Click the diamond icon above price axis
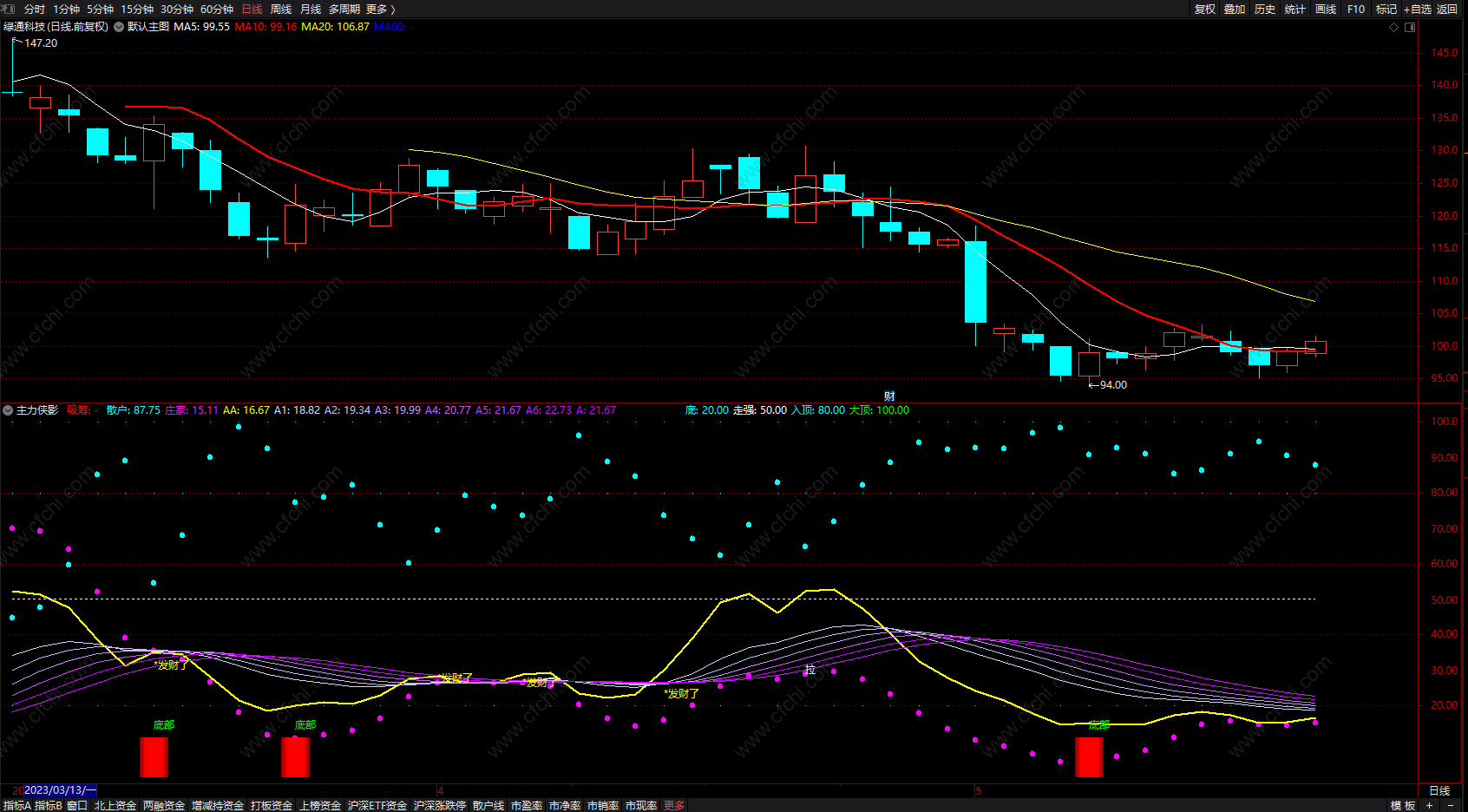1468x812 pixels. (x=1394, y=27)
